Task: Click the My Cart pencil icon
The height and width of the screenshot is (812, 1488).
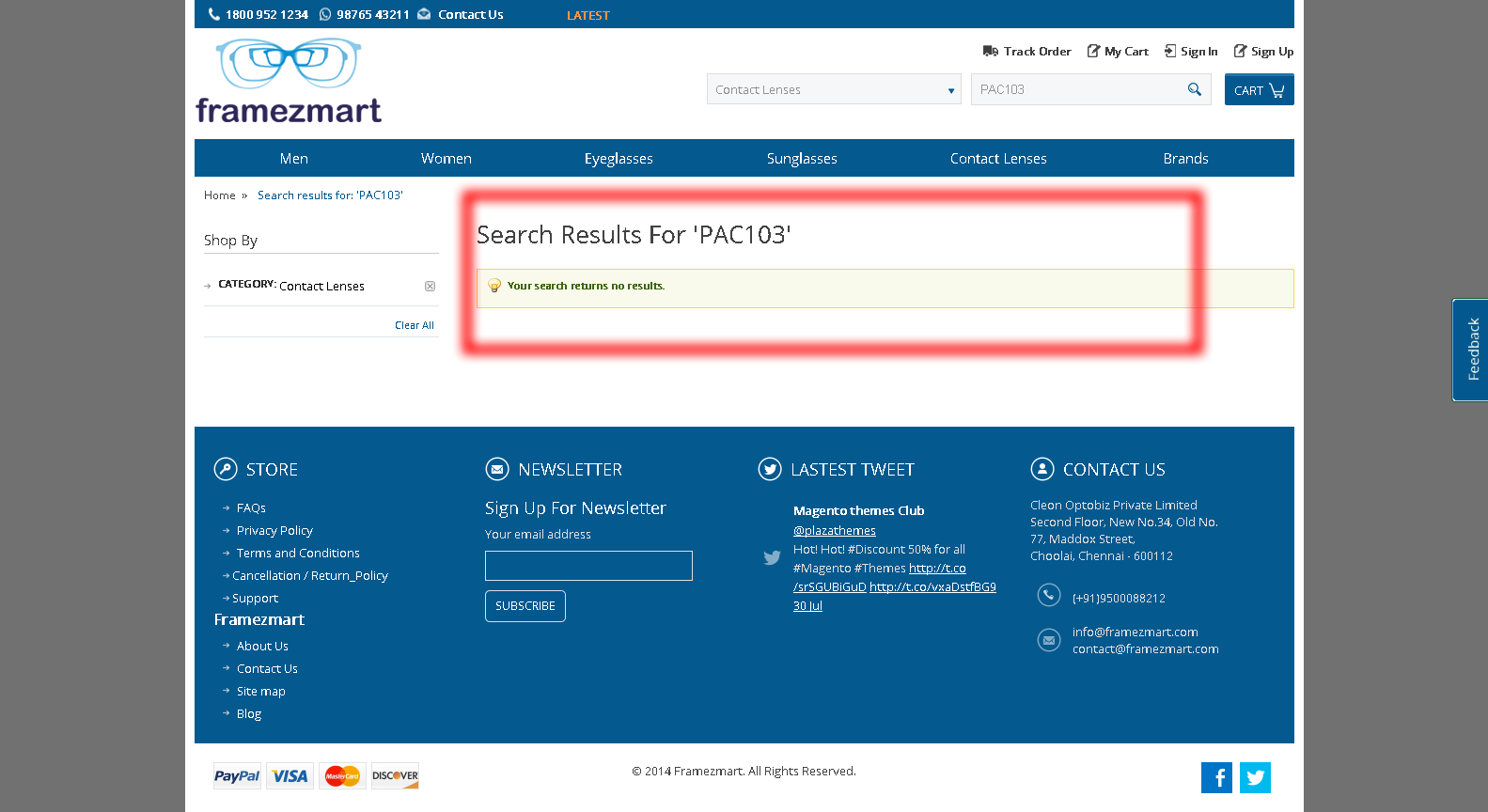Action: click(1093, 51)
